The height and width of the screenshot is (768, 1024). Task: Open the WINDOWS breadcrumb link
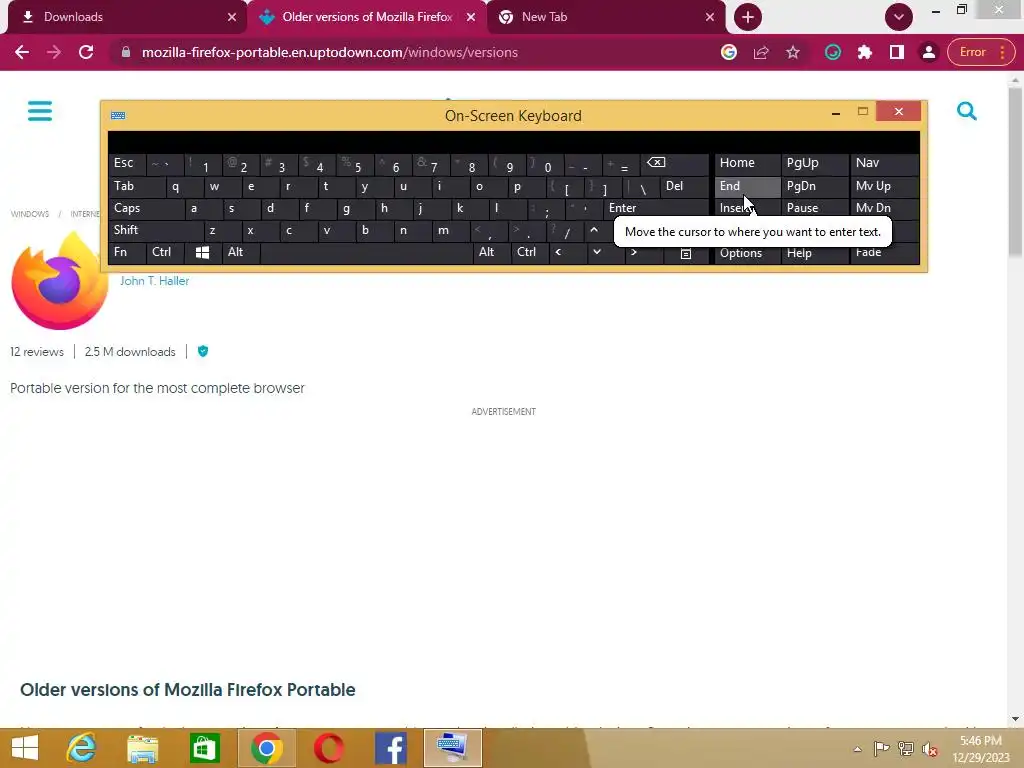pos(30,214)
